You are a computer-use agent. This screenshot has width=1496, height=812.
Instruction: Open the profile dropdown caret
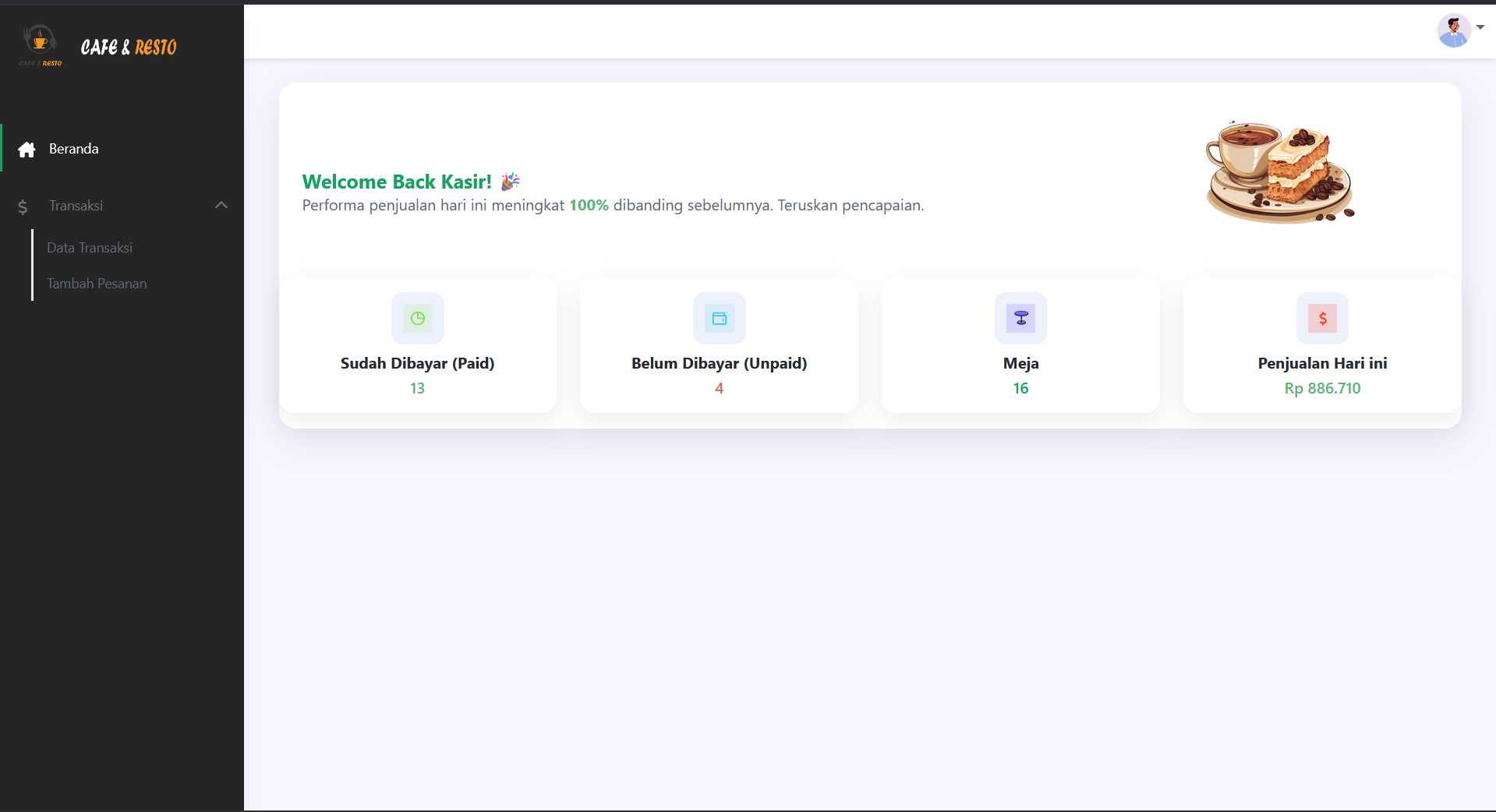coord(1480,27)
